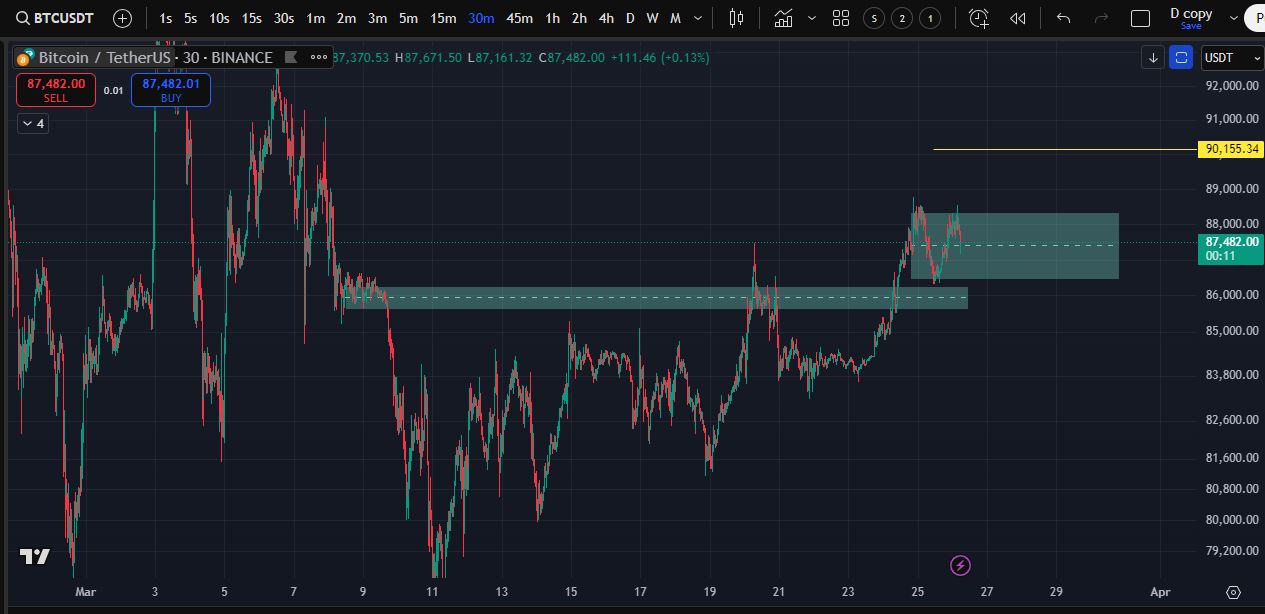Click the lightning quick-trade icon on chart
Screen dimensions: 1265x614
(959, 565)
